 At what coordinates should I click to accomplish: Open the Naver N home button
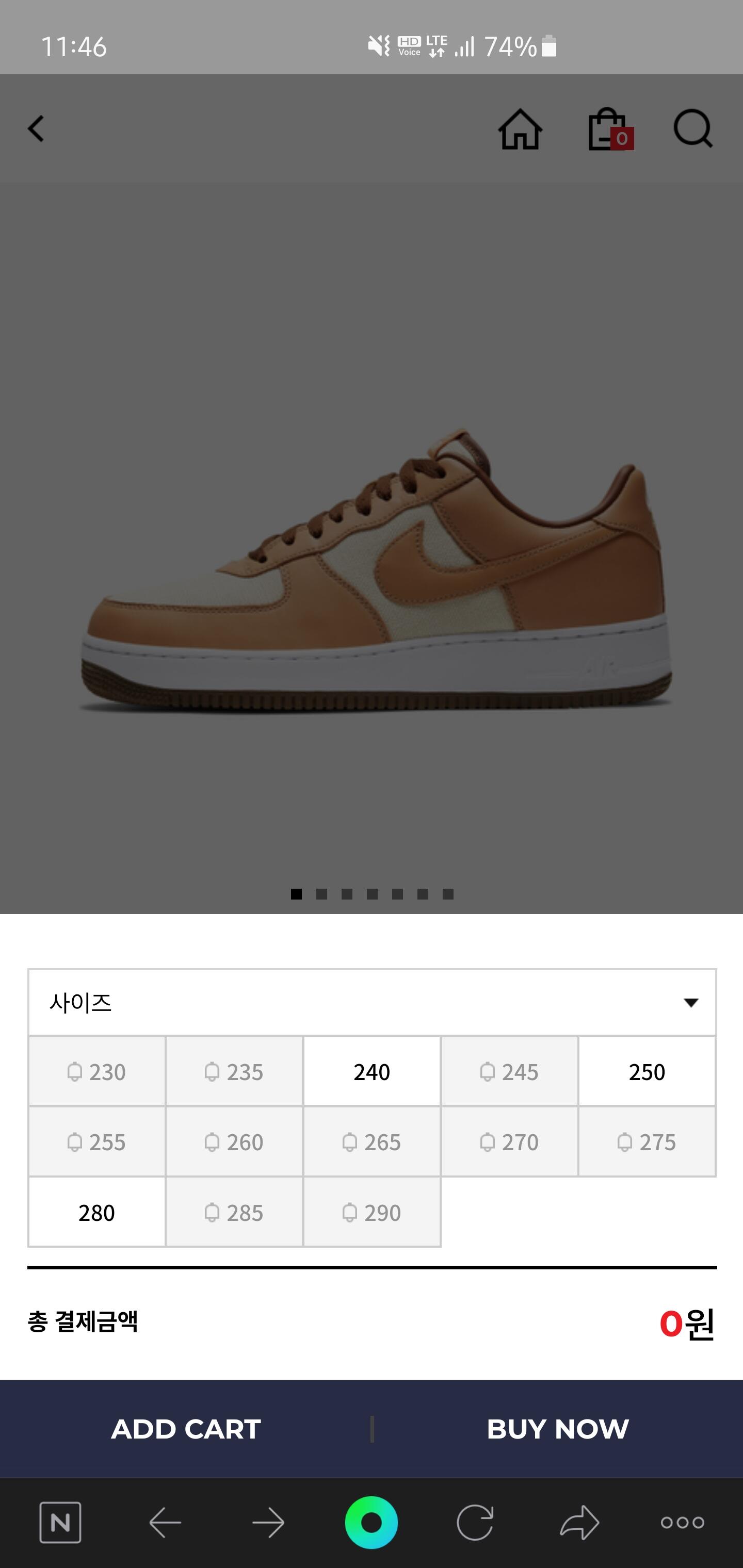(60, 1522)
